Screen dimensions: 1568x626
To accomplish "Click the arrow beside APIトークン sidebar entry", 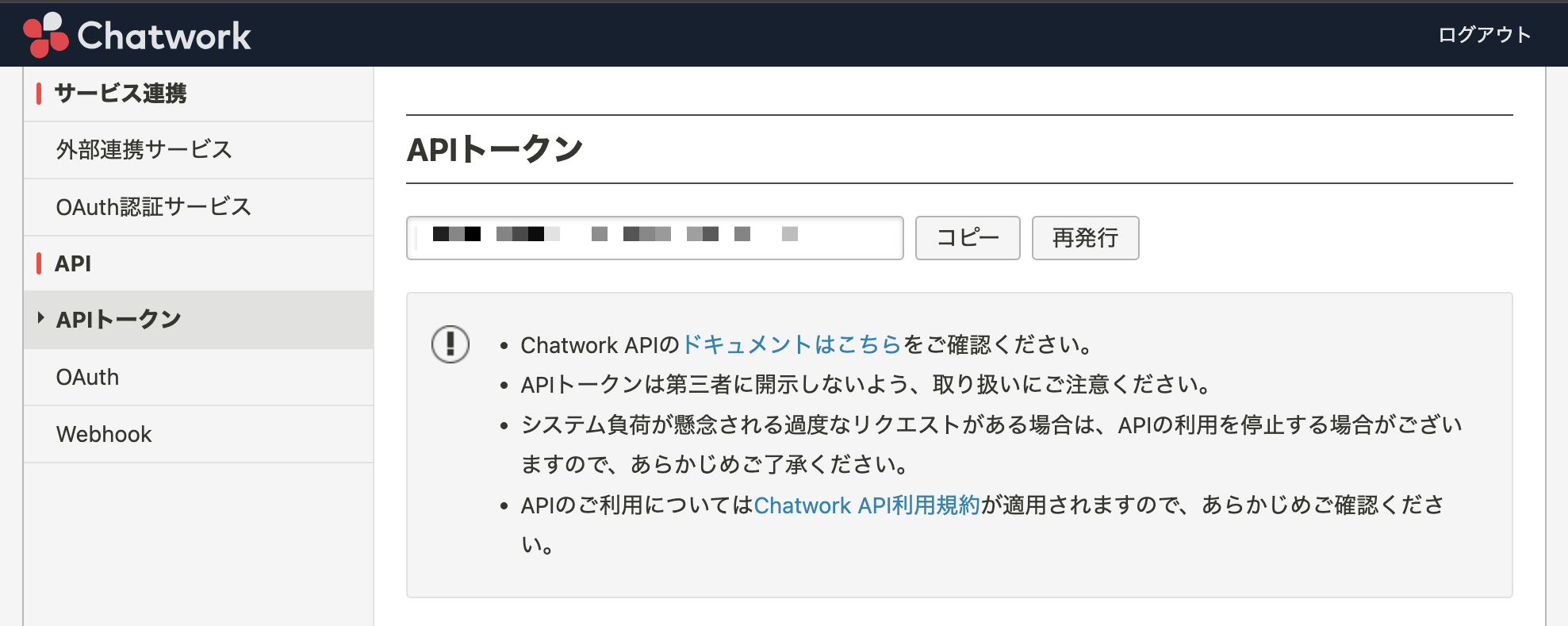I will (x=41, y=318).
